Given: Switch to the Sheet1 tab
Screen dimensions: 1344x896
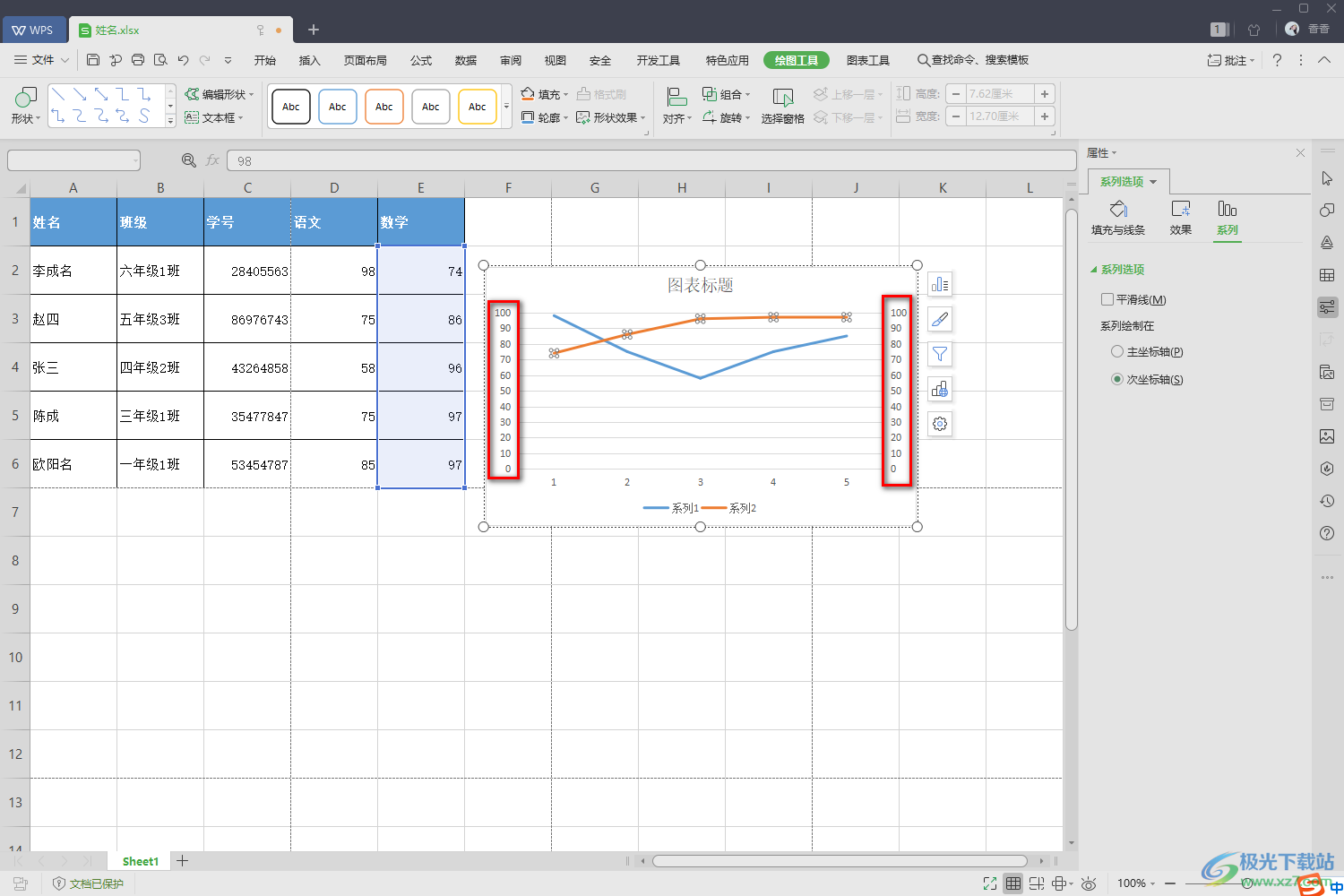Looking at the screenshot, I should coord(141,861).
